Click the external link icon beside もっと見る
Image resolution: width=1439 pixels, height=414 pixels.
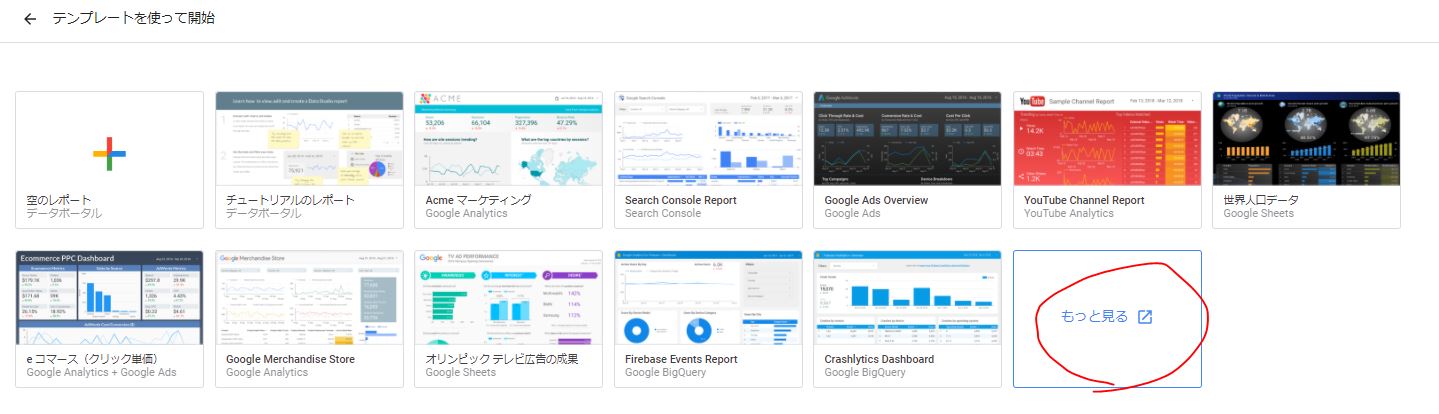[x=1146, y=317]
